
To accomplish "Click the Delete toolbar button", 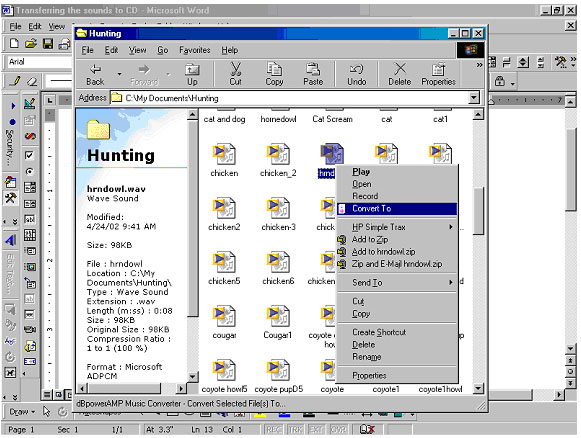I will click(x=399, y=74).
